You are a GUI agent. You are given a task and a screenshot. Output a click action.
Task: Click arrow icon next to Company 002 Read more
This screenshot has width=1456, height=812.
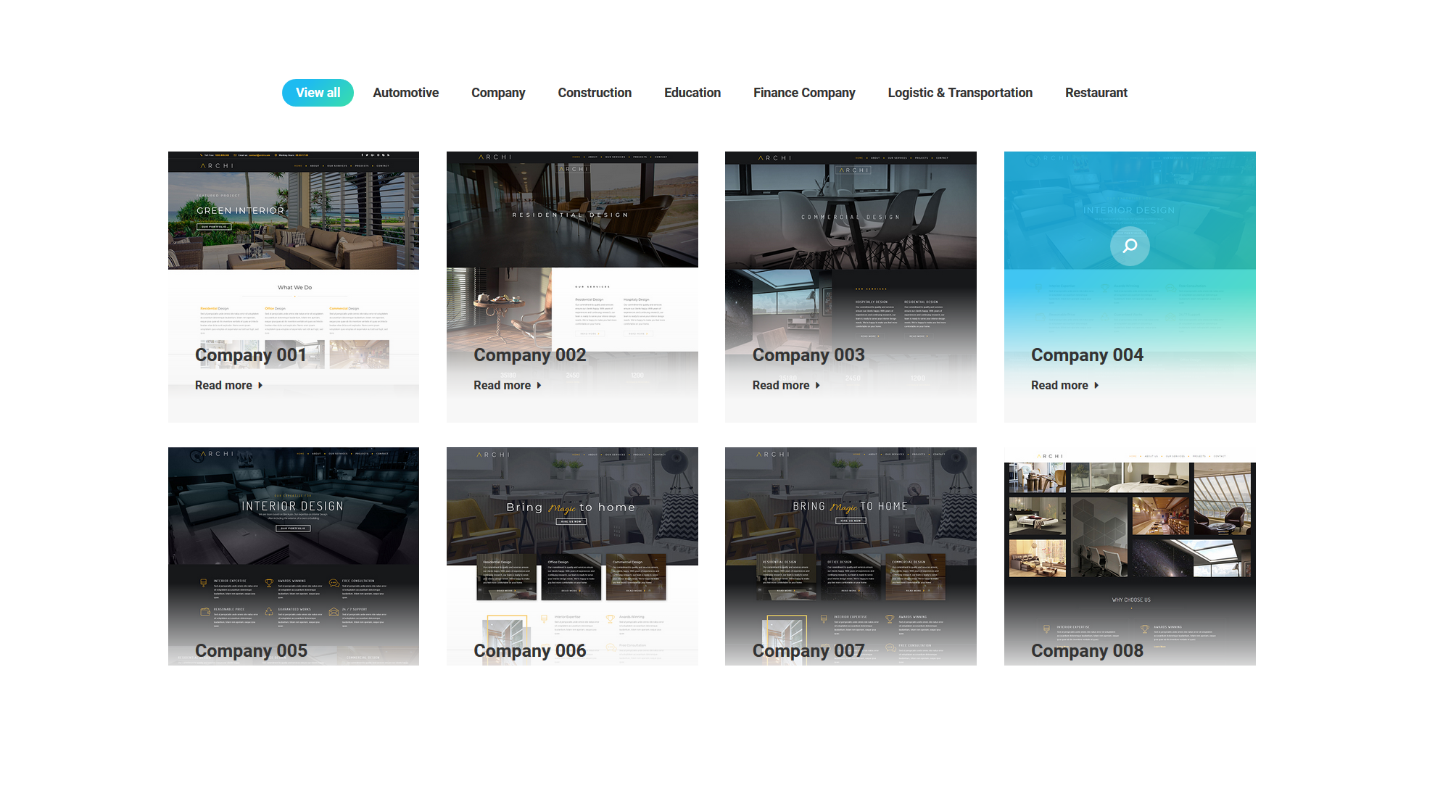[x=539, y=386]
